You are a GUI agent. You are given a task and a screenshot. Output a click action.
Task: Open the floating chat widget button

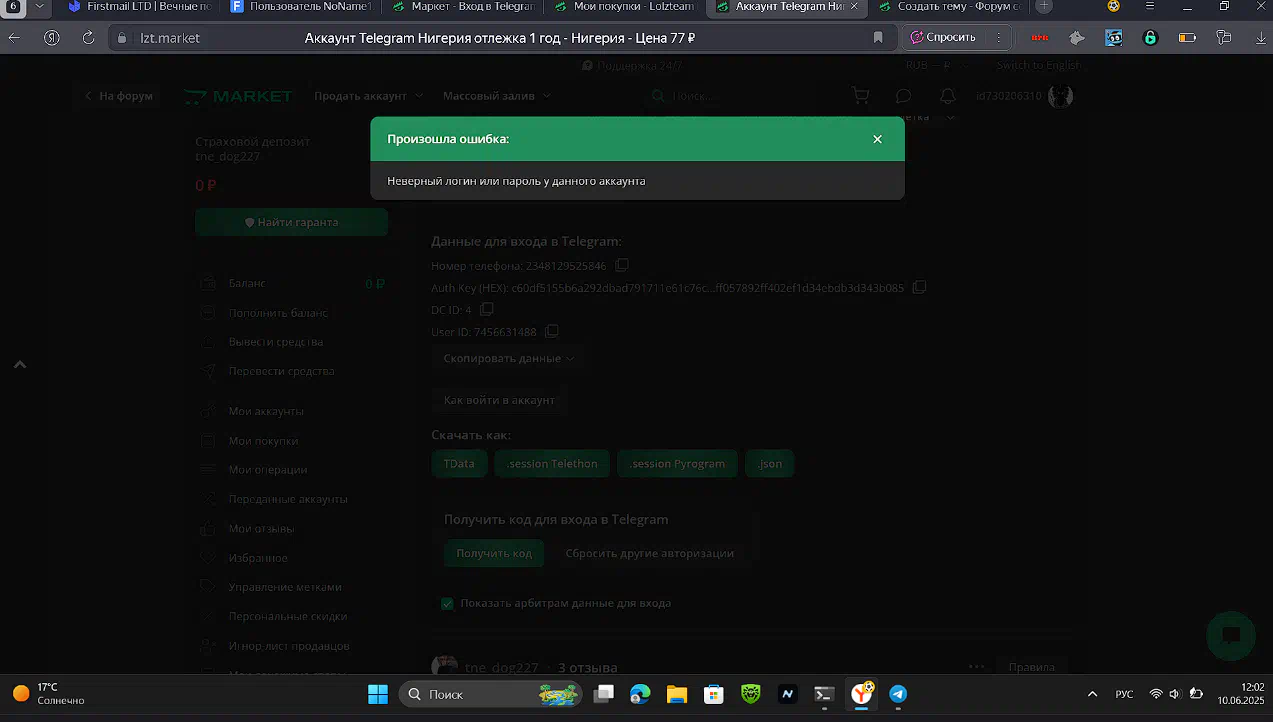[1231, 636]
